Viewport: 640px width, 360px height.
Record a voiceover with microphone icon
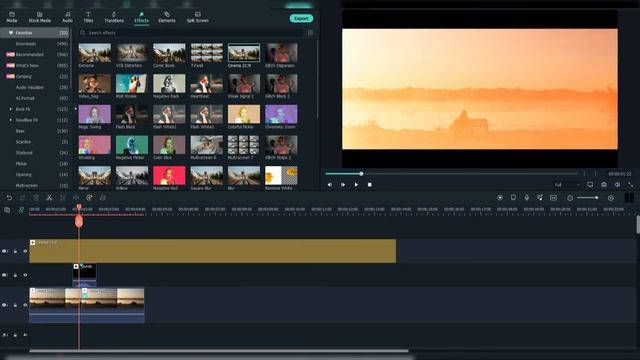(527, 198)
